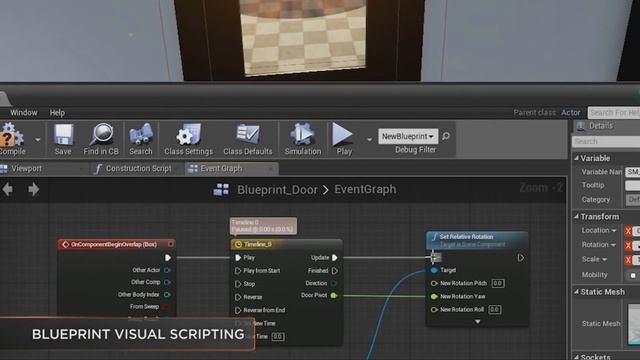The width and height of the screenshot is (640, 360).
Task: Click the Blueprint_Door breadcrumb
Action: 277,189
